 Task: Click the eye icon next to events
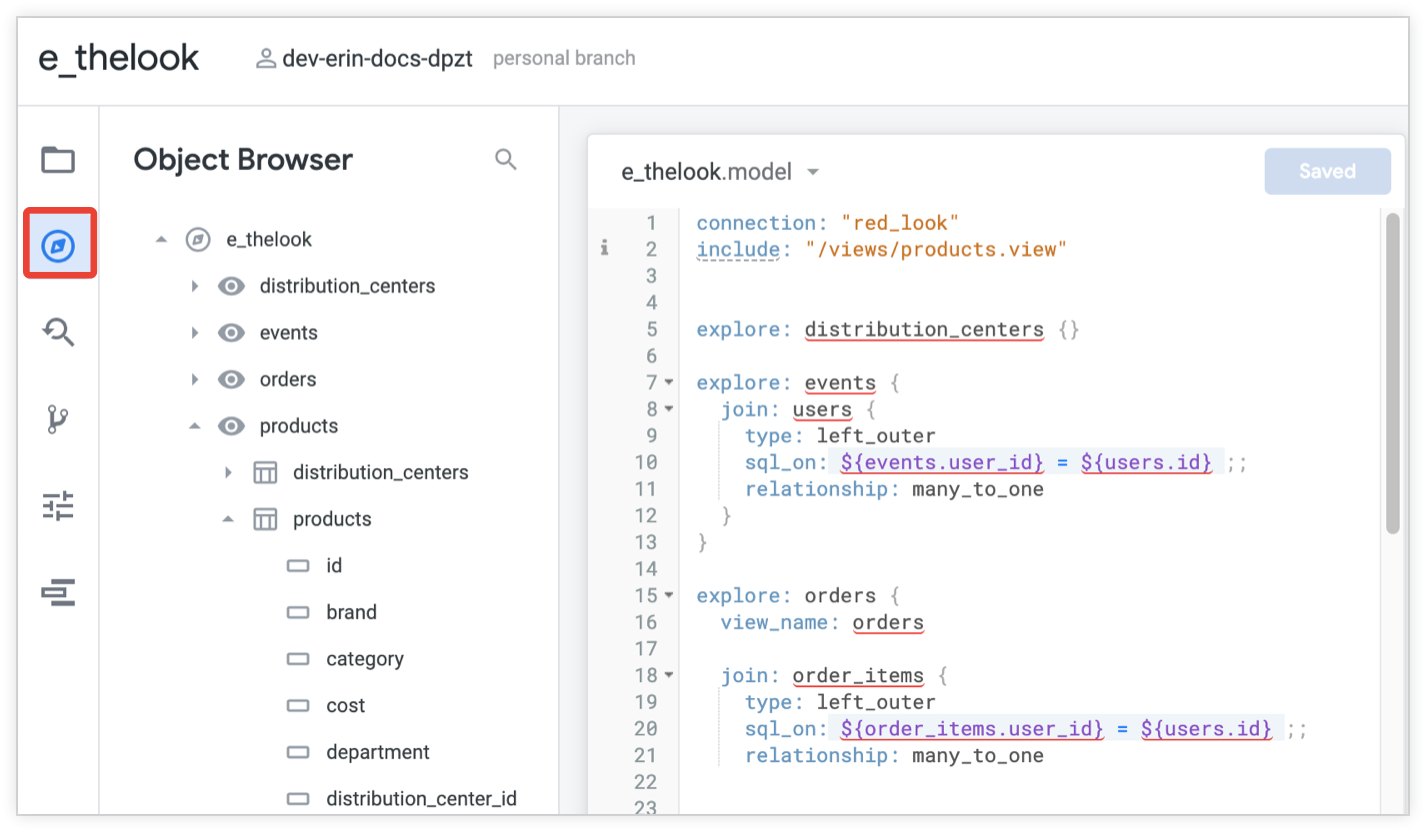[x=231, y=333]
